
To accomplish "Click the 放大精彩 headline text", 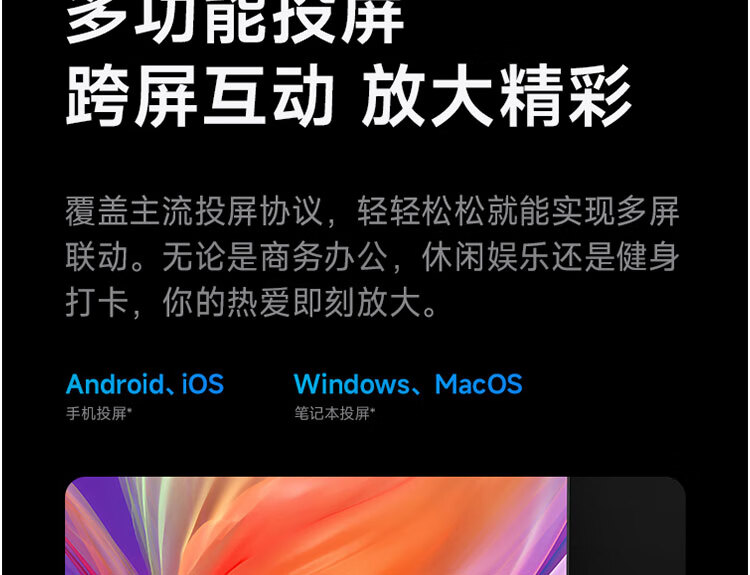I will 496,96.
